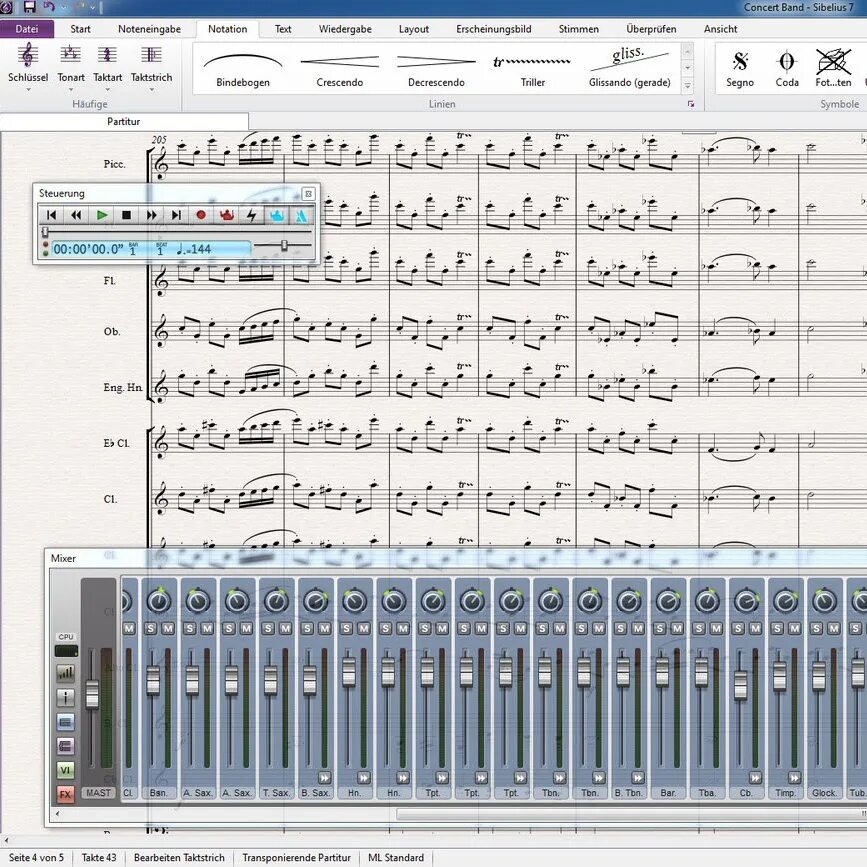The height and width of the screenshot is (867, 867).
Task: Solo the Tba. channel
Action: [699, 628]
